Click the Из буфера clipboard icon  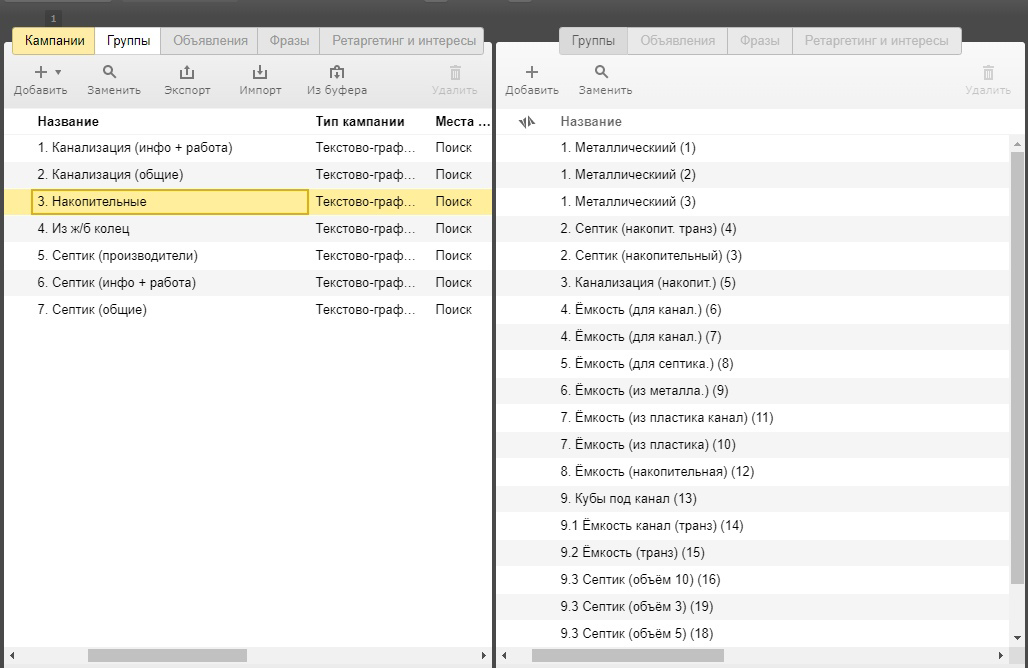pos(337,72)
